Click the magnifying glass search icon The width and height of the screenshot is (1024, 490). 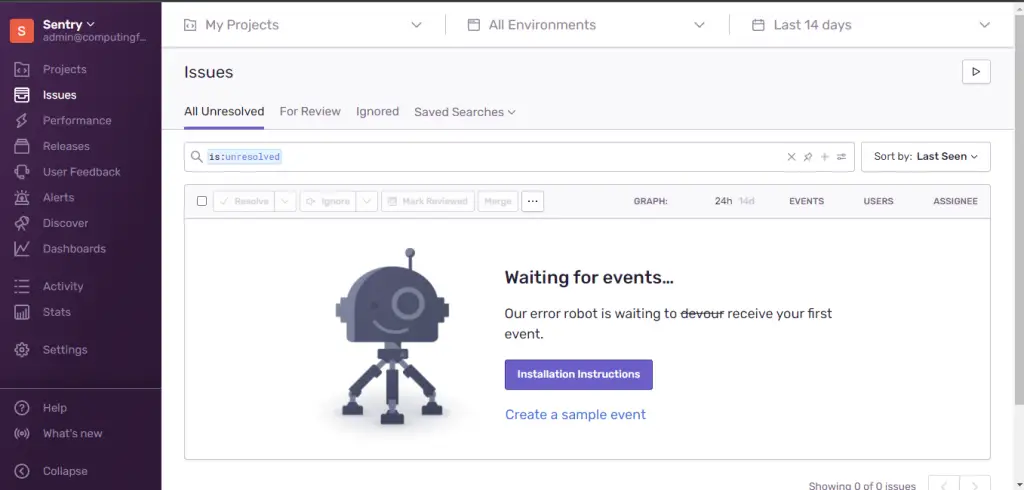click(x=196, y=157)
